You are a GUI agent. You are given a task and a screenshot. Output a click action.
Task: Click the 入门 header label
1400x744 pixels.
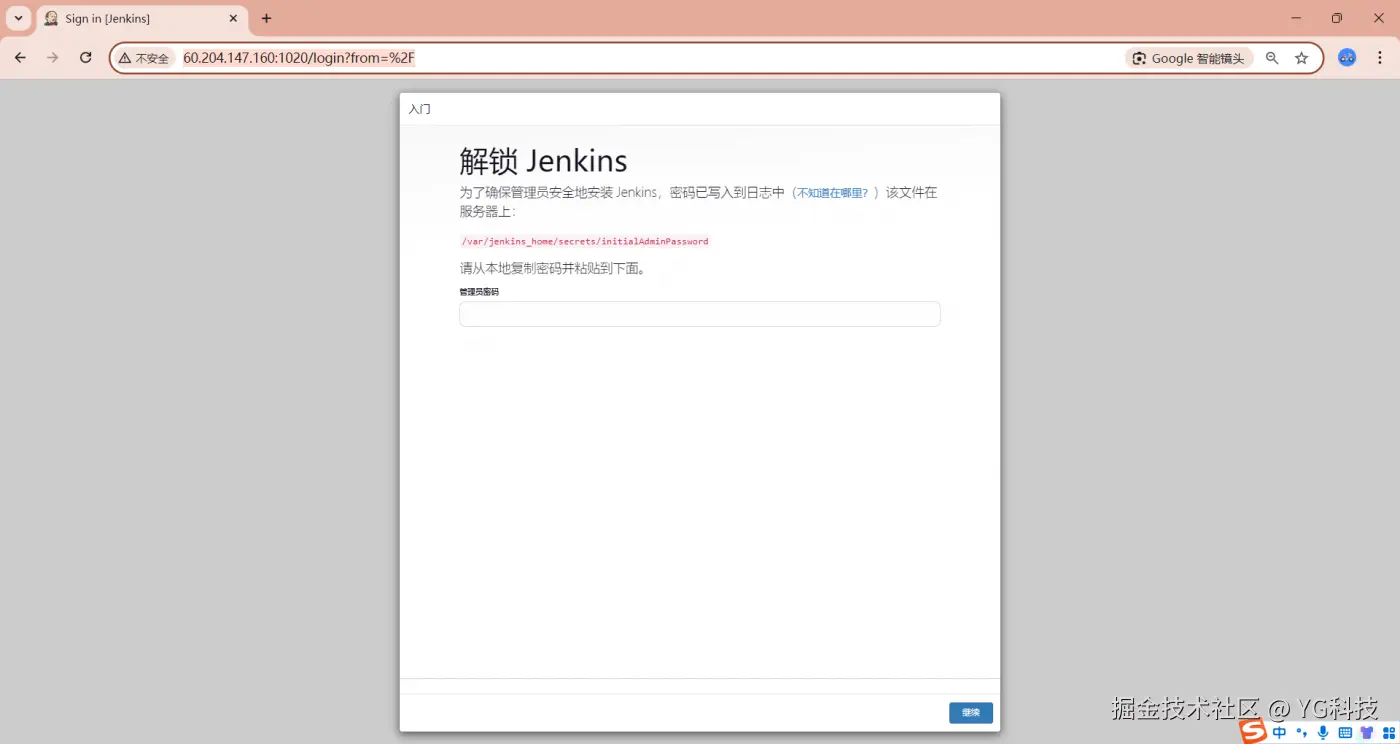[x=419, y=109]
